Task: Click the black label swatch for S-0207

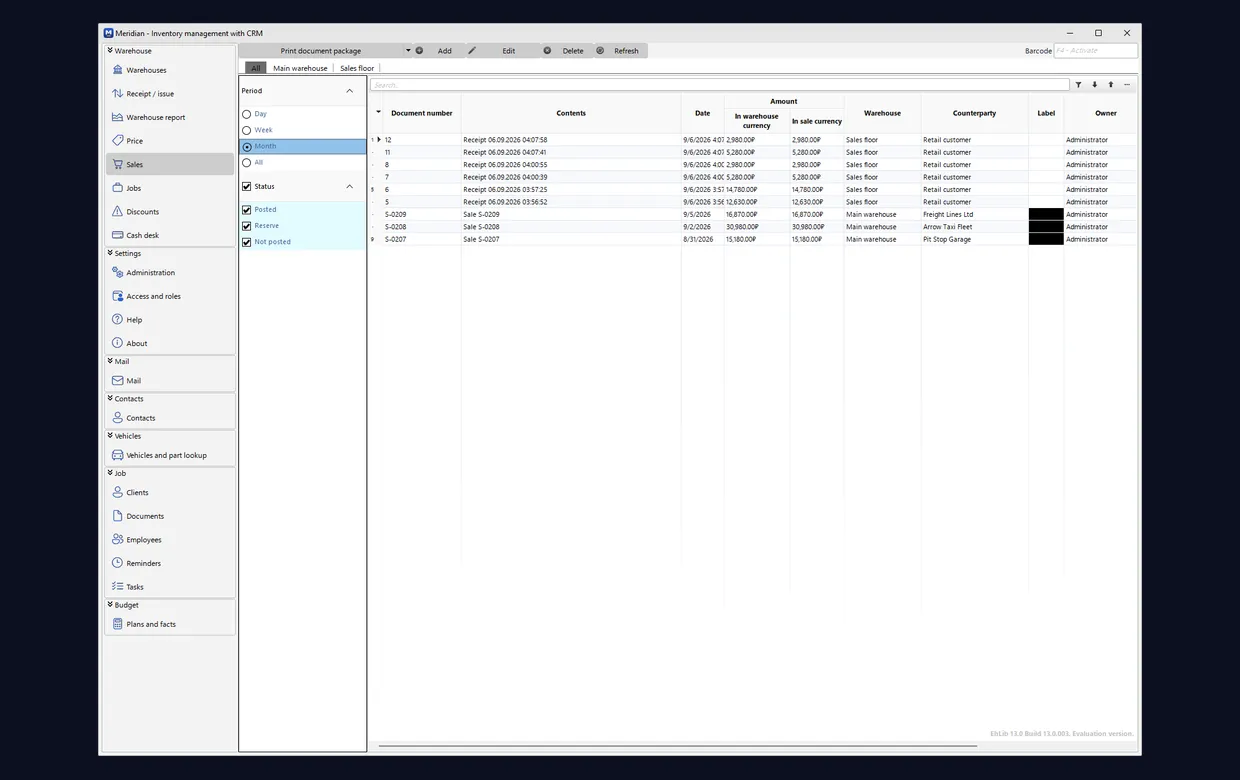Action: point(1046,239)
